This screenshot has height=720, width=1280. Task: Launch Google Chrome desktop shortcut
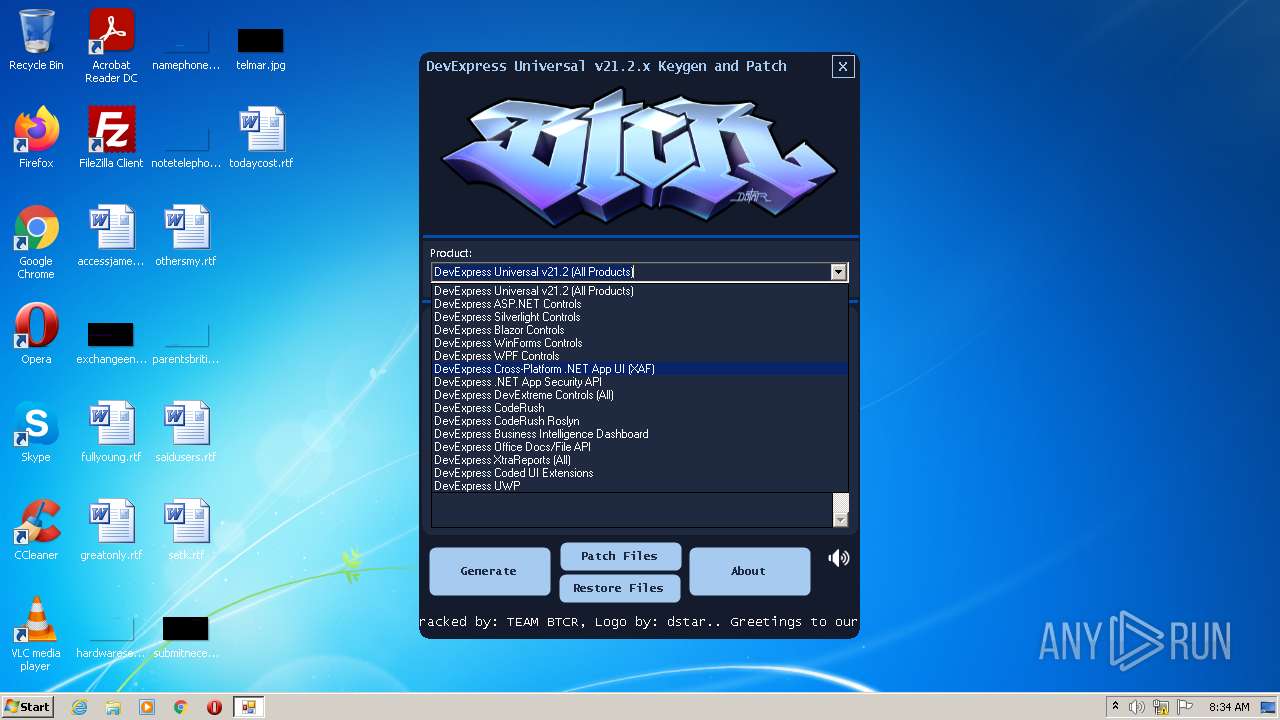point(36,243)
